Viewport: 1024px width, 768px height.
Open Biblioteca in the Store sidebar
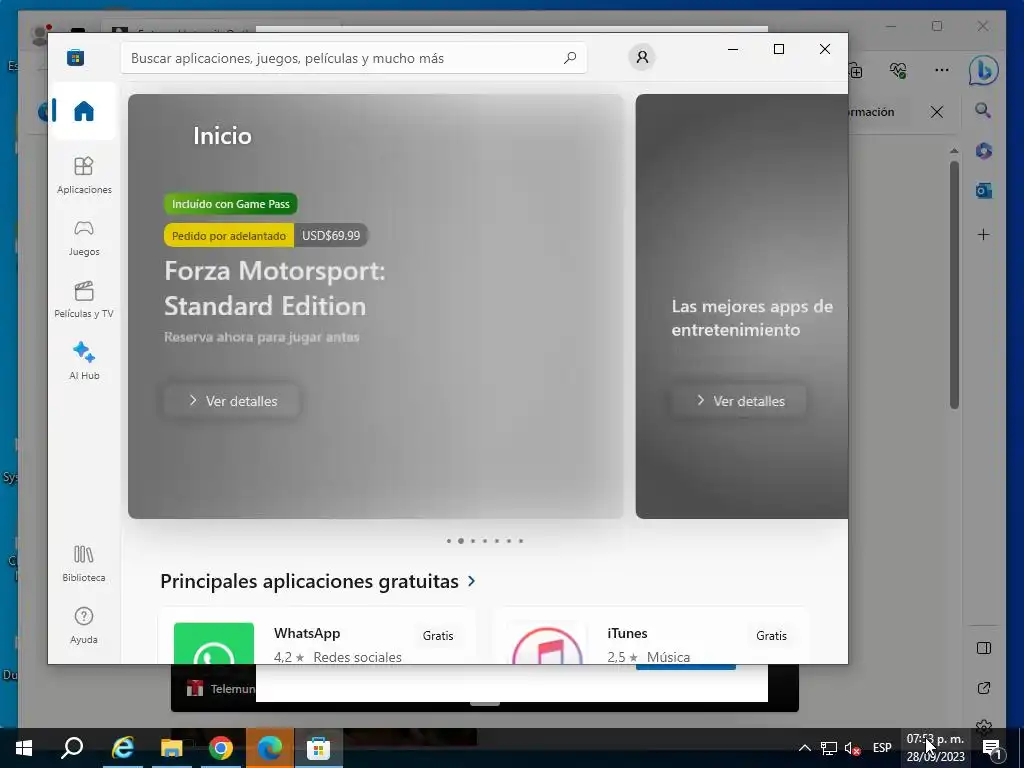84,564
